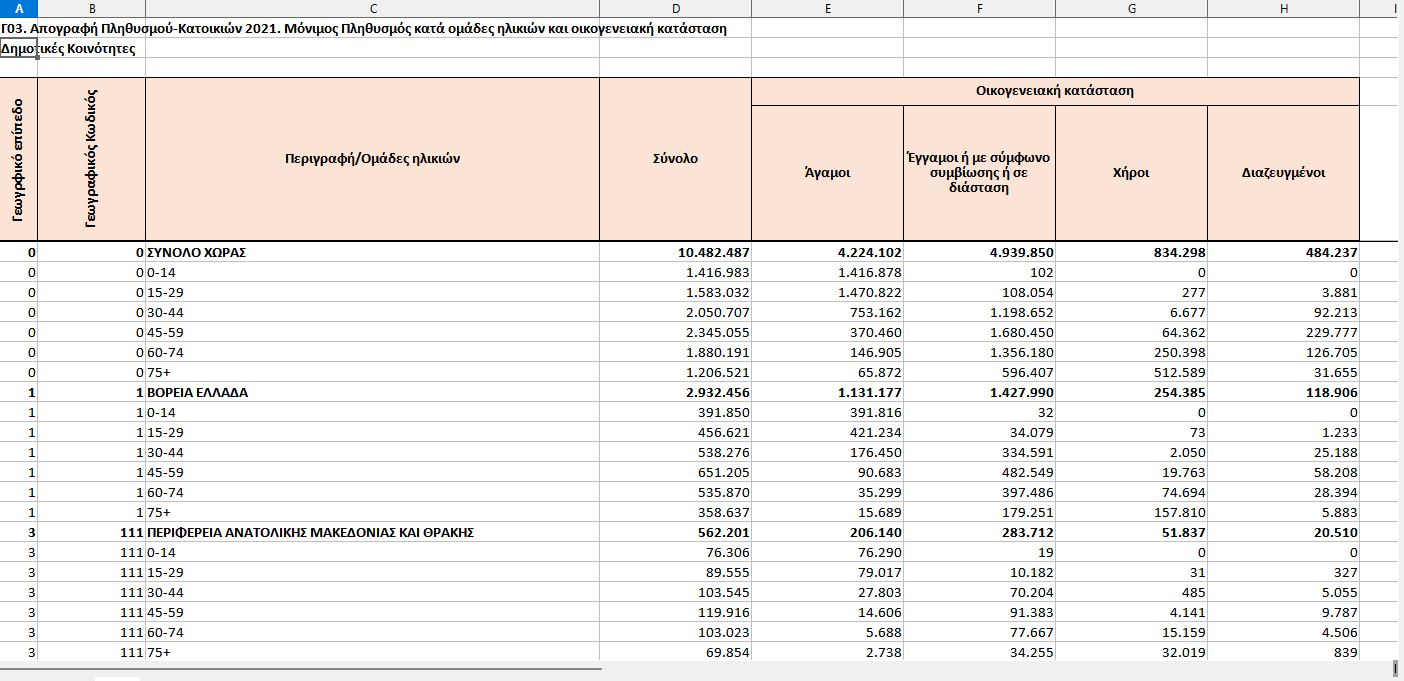Select column A header

coord(19,9)
